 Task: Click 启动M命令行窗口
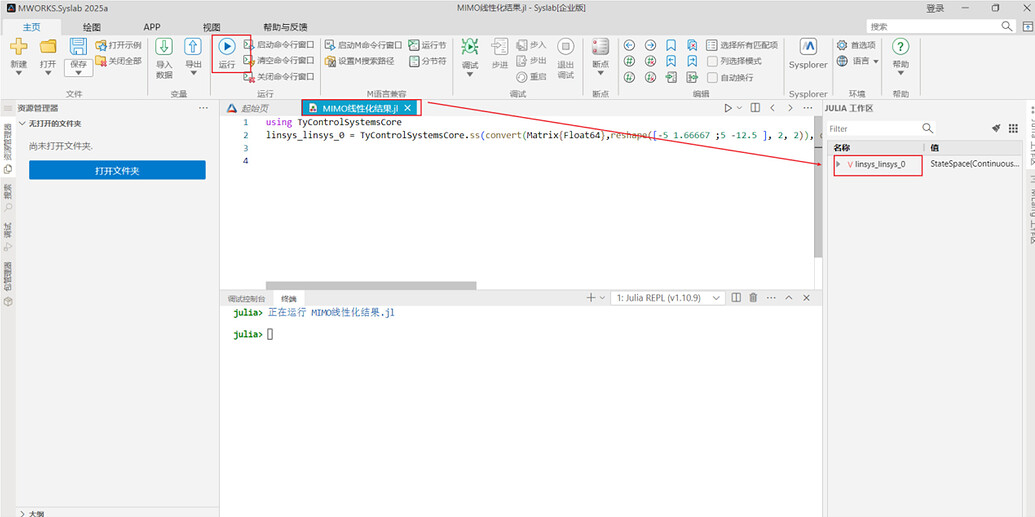(x=364, y=45)
